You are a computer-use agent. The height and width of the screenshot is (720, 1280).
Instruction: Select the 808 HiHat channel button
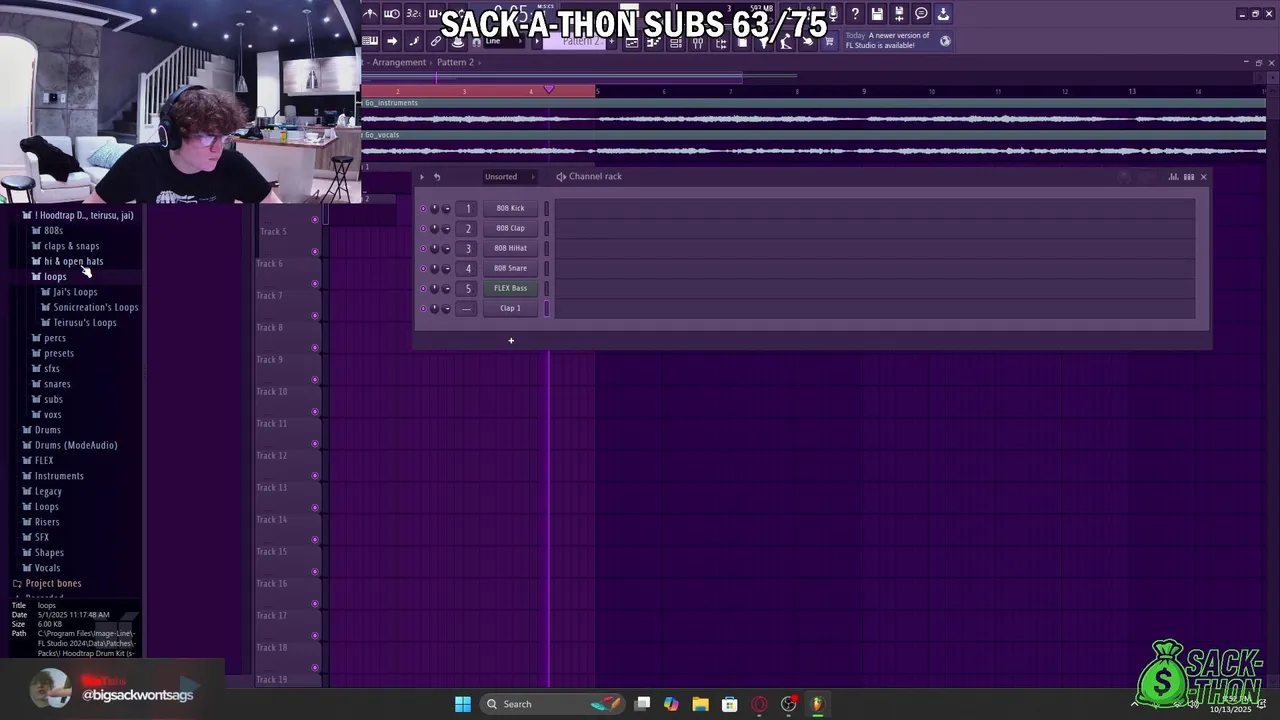pos(510,248)
